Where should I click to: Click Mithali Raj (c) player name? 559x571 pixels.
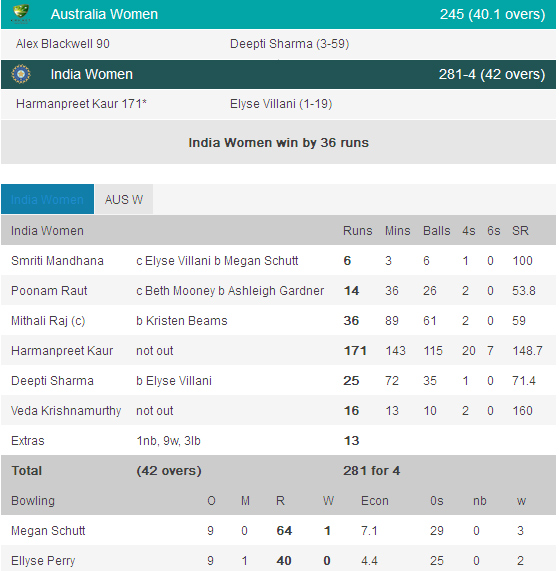point(48,321)
